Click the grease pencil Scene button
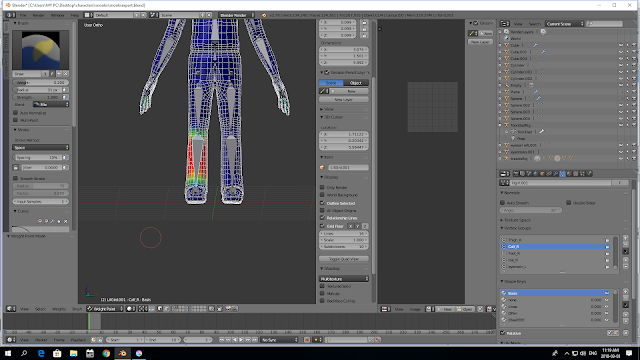The height and width of the screenshot is (360, 640). tap(331, 83)
